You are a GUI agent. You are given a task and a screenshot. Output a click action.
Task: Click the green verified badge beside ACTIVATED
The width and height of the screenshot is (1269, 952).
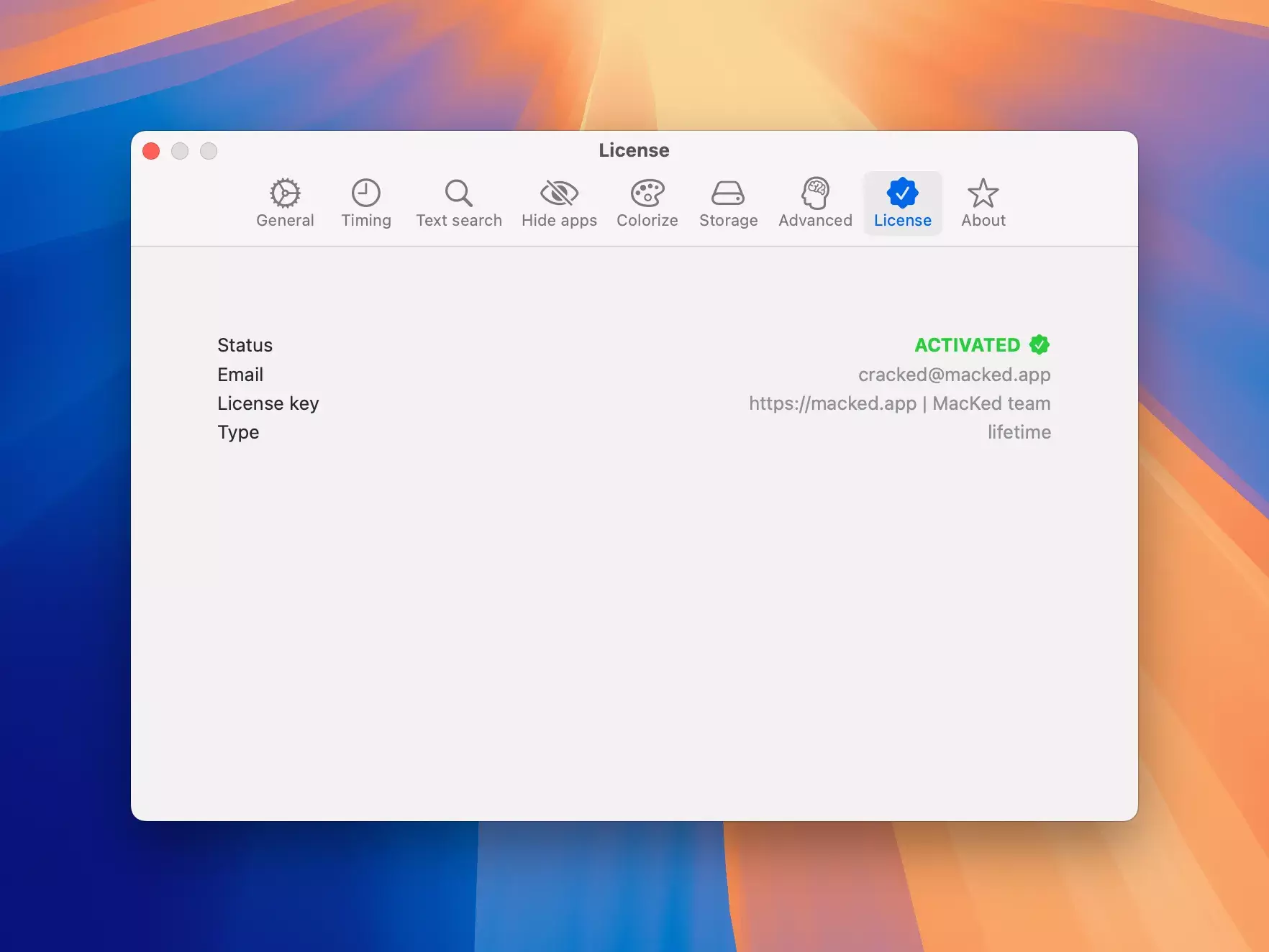tap(1040, 345)
